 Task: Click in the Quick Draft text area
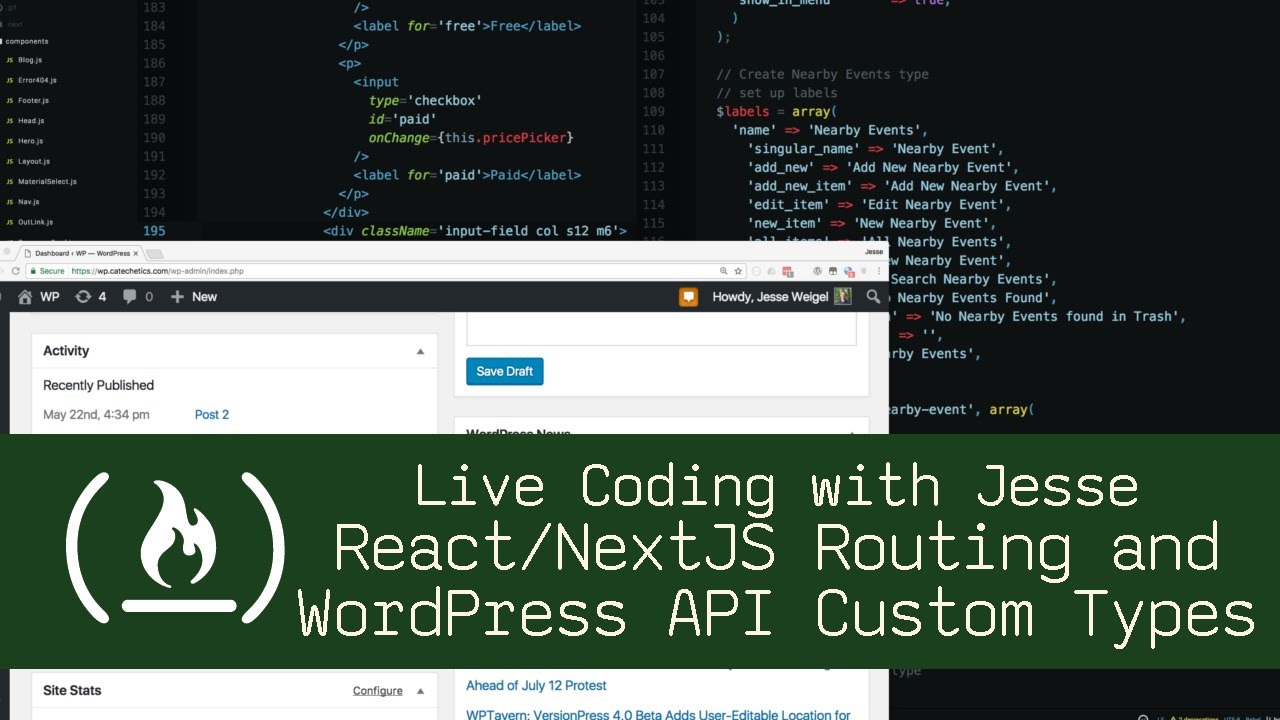point(661,329)
